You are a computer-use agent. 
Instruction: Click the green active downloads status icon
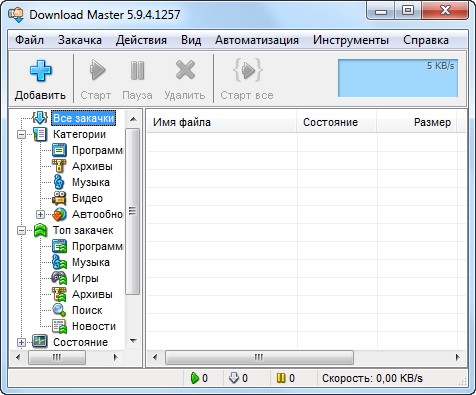coord(194,378)
